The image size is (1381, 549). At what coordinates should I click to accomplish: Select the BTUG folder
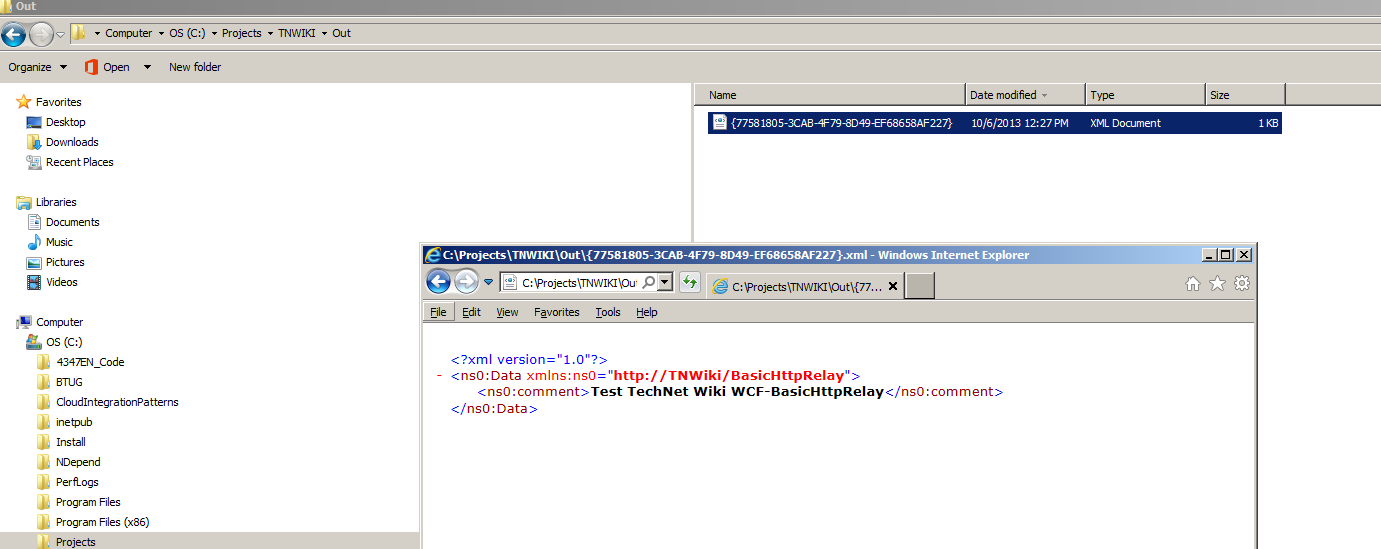69,382
